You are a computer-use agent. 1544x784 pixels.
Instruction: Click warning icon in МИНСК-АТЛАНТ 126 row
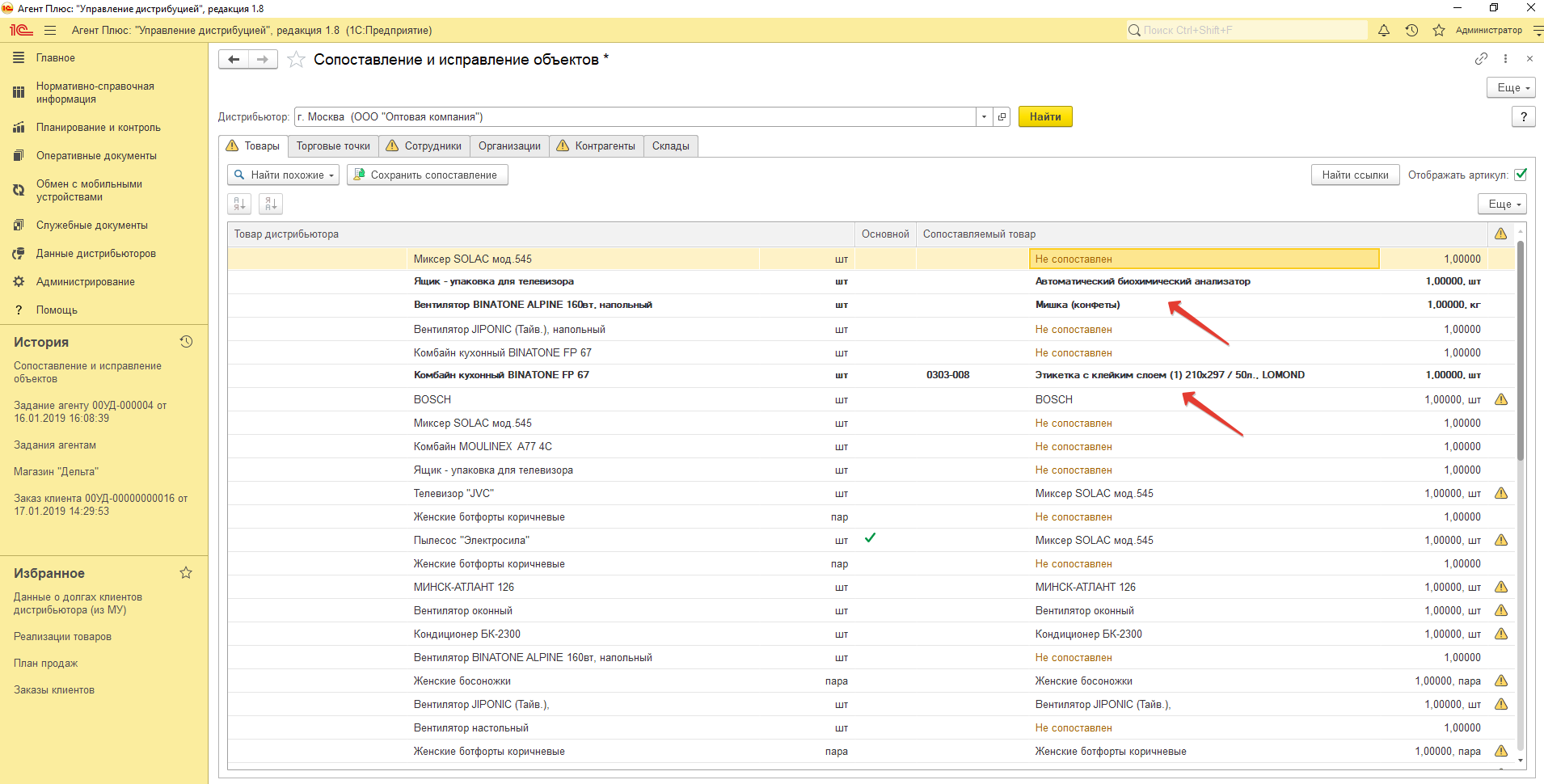click(x=1501, y=587)
